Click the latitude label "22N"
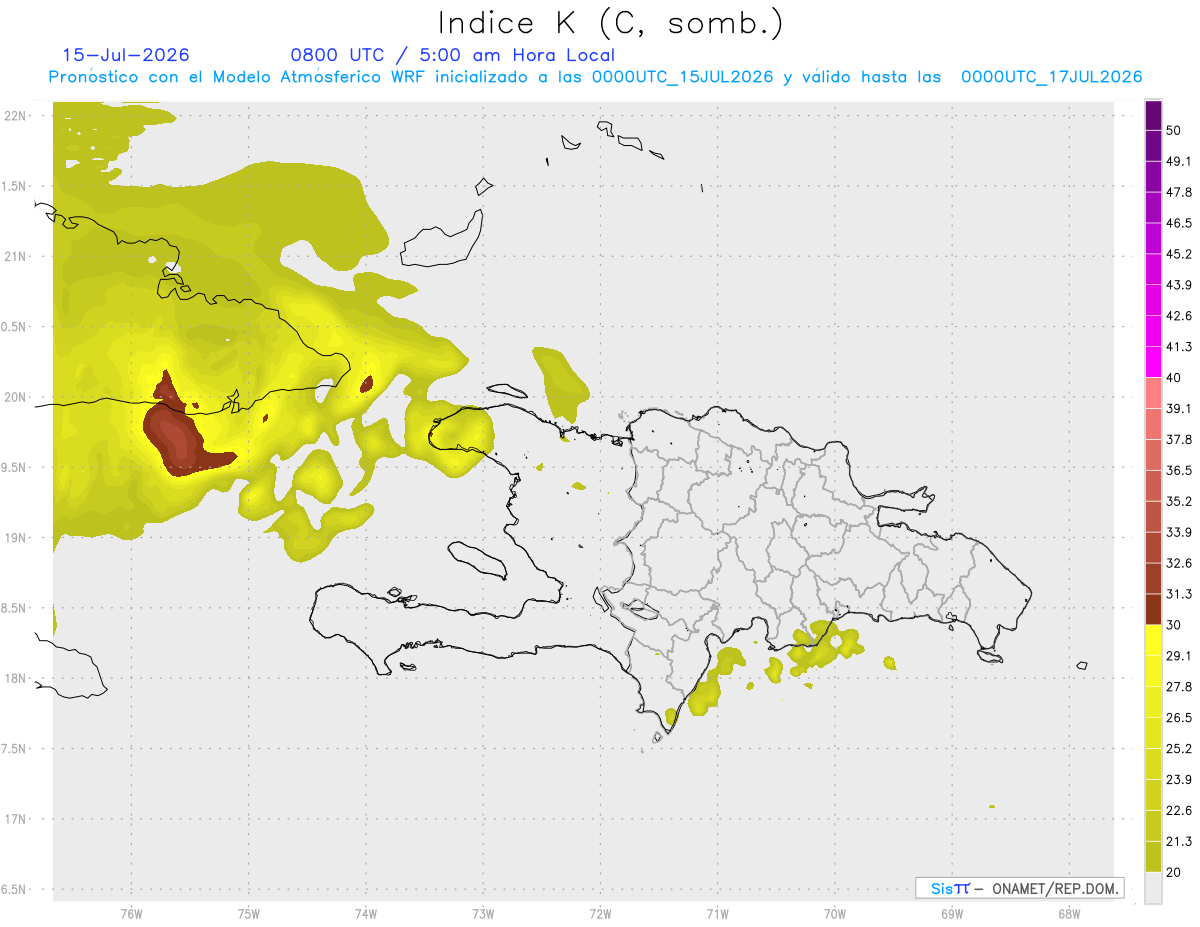1200x927 pixels. tap(17, 116)
